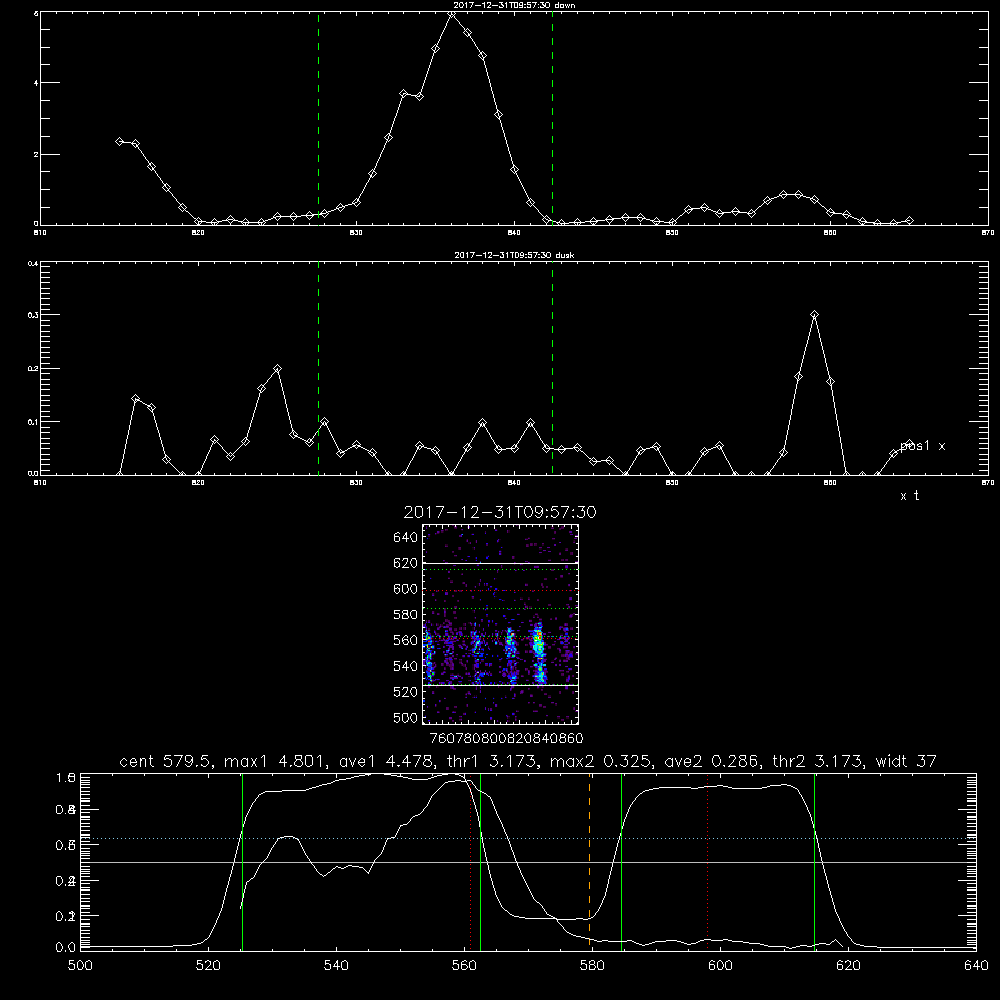Click the y-axis label 0.0 of bottom plot
The height and width of the screenshot is (1000, 1000).
(66, 948)
